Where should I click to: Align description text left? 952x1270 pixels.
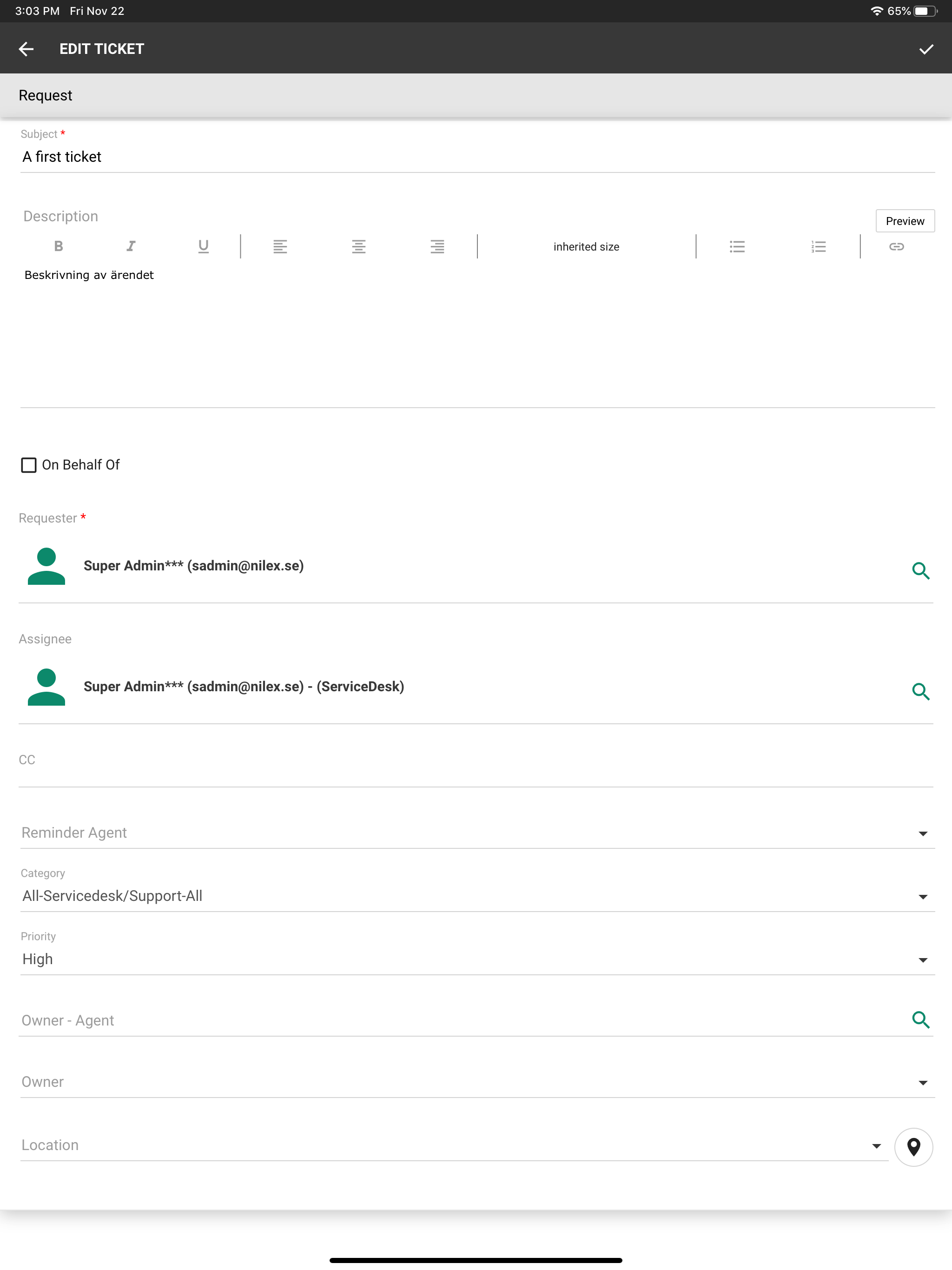(x=280, y=246)
